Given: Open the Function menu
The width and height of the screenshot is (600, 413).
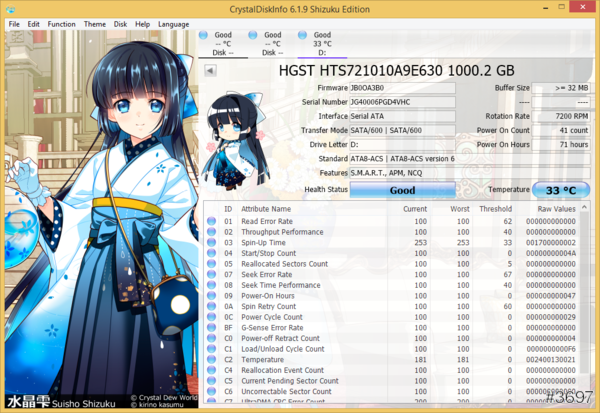Looking at the screenshot, I should click(61, 23).
